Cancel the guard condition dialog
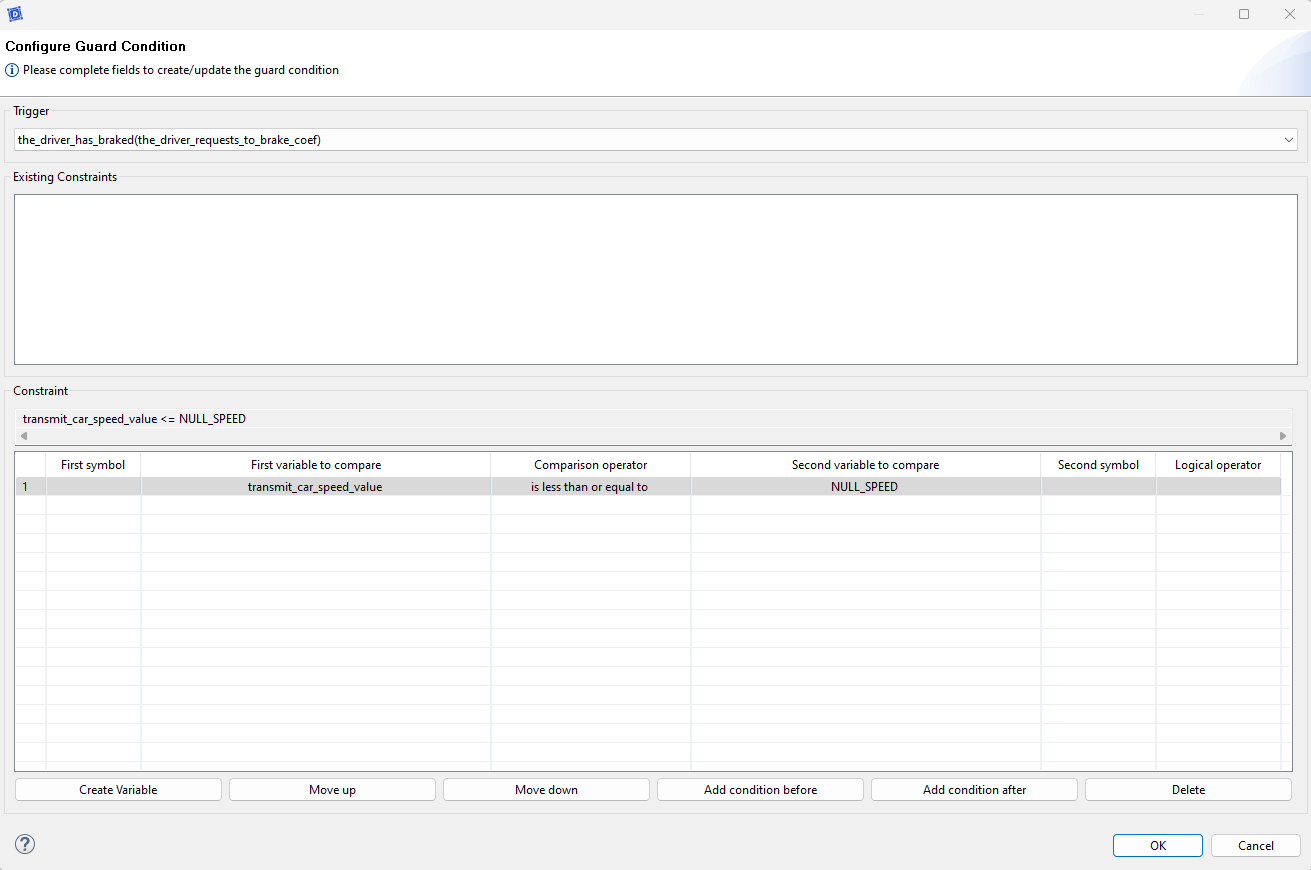 coord(1256,845)
